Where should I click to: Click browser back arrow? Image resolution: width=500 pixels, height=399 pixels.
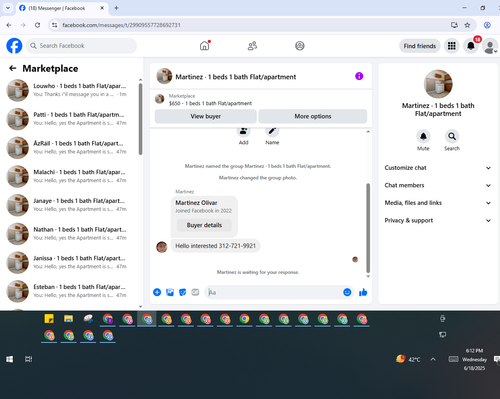click(x=9, y=25)
